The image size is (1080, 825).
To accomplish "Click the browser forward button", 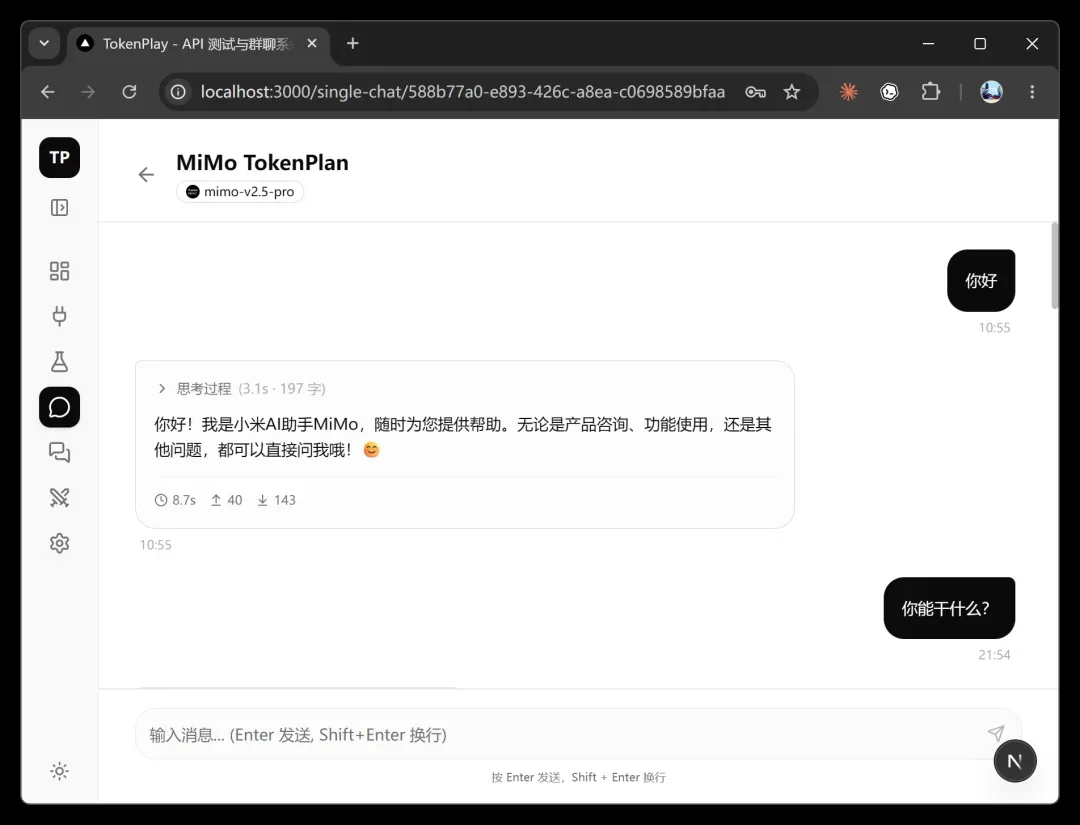I will point(88,92).
